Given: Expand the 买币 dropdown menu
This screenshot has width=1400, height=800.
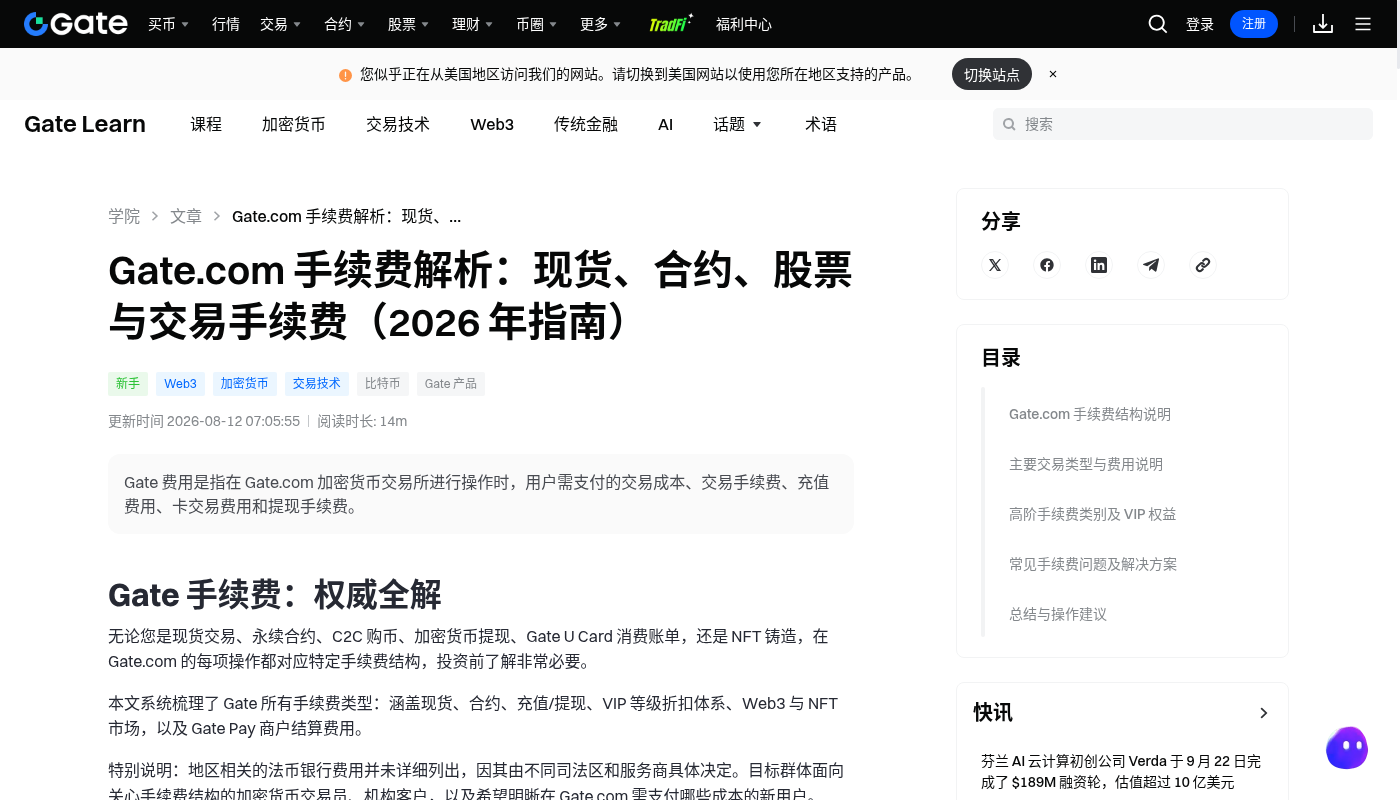Looking at the screenshot, I should pyautogui.click(x=168, y=24).
